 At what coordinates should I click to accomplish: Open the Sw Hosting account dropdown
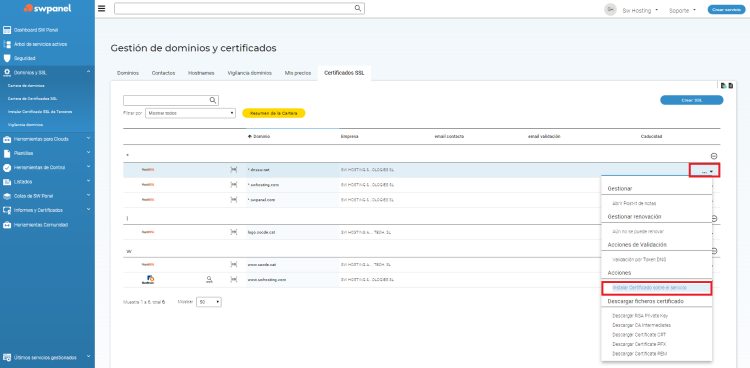coord(640,10)
